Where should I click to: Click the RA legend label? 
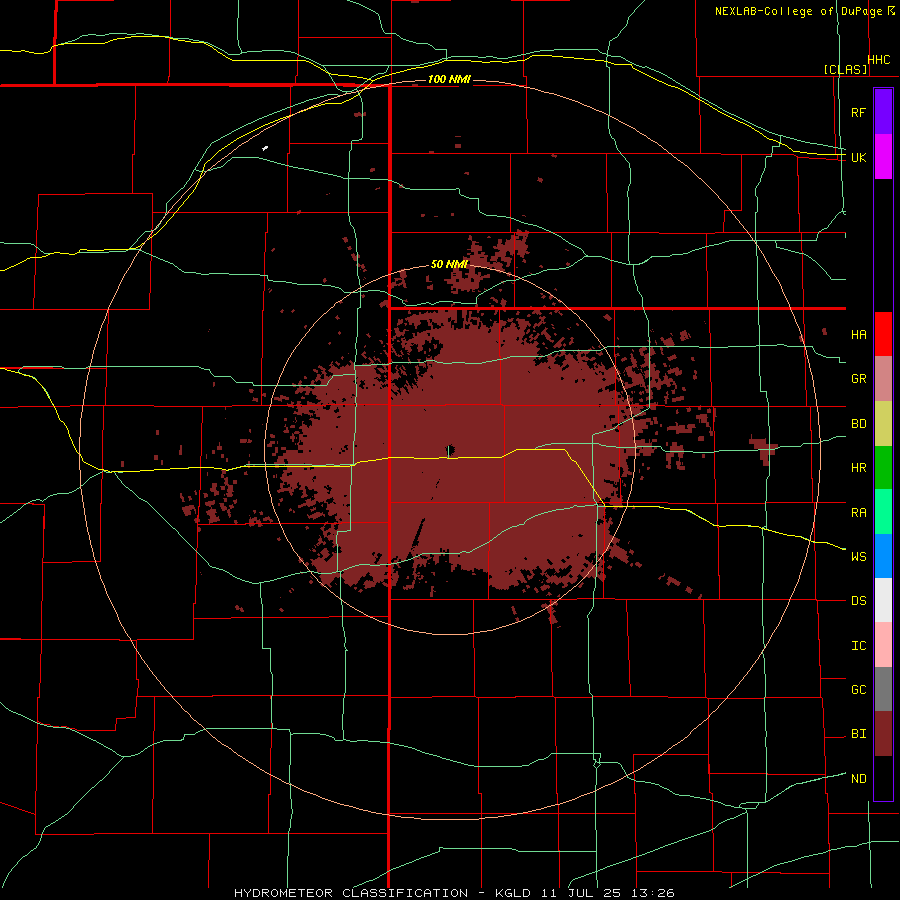point(858,513)
